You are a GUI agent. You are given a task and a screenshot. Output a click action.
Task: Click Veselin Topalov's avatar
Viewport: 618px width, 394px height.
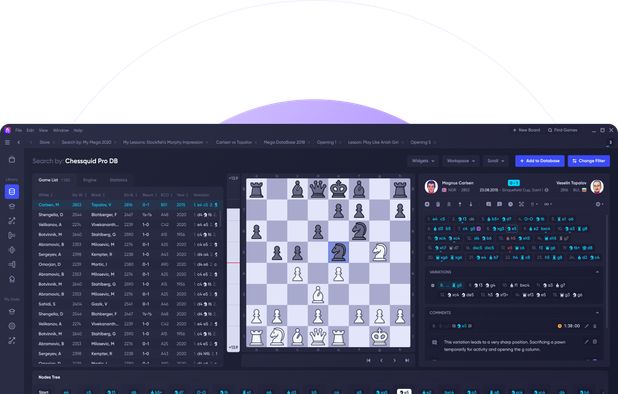click(x=597, y=186)
